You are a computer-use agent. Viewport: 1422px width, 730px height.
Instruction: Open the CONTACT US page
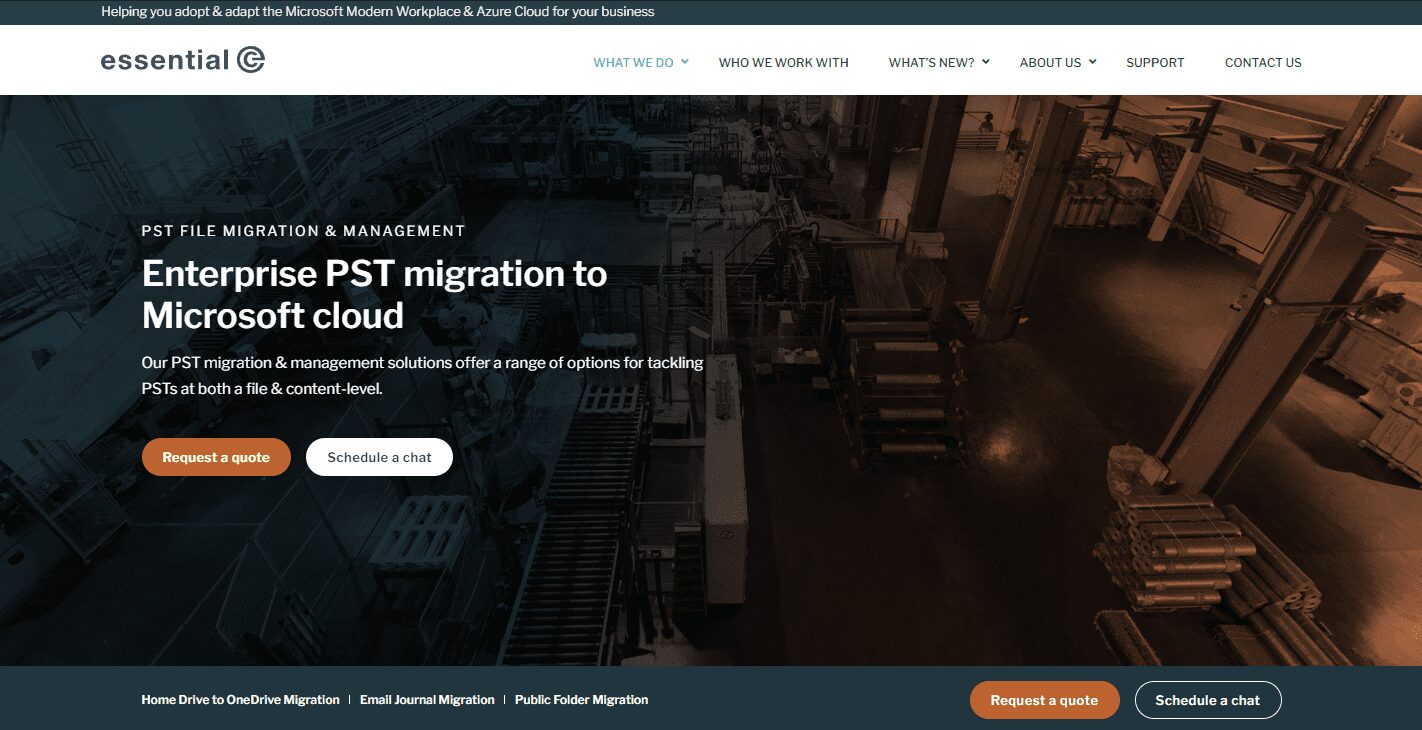[x=1263, y=62]
